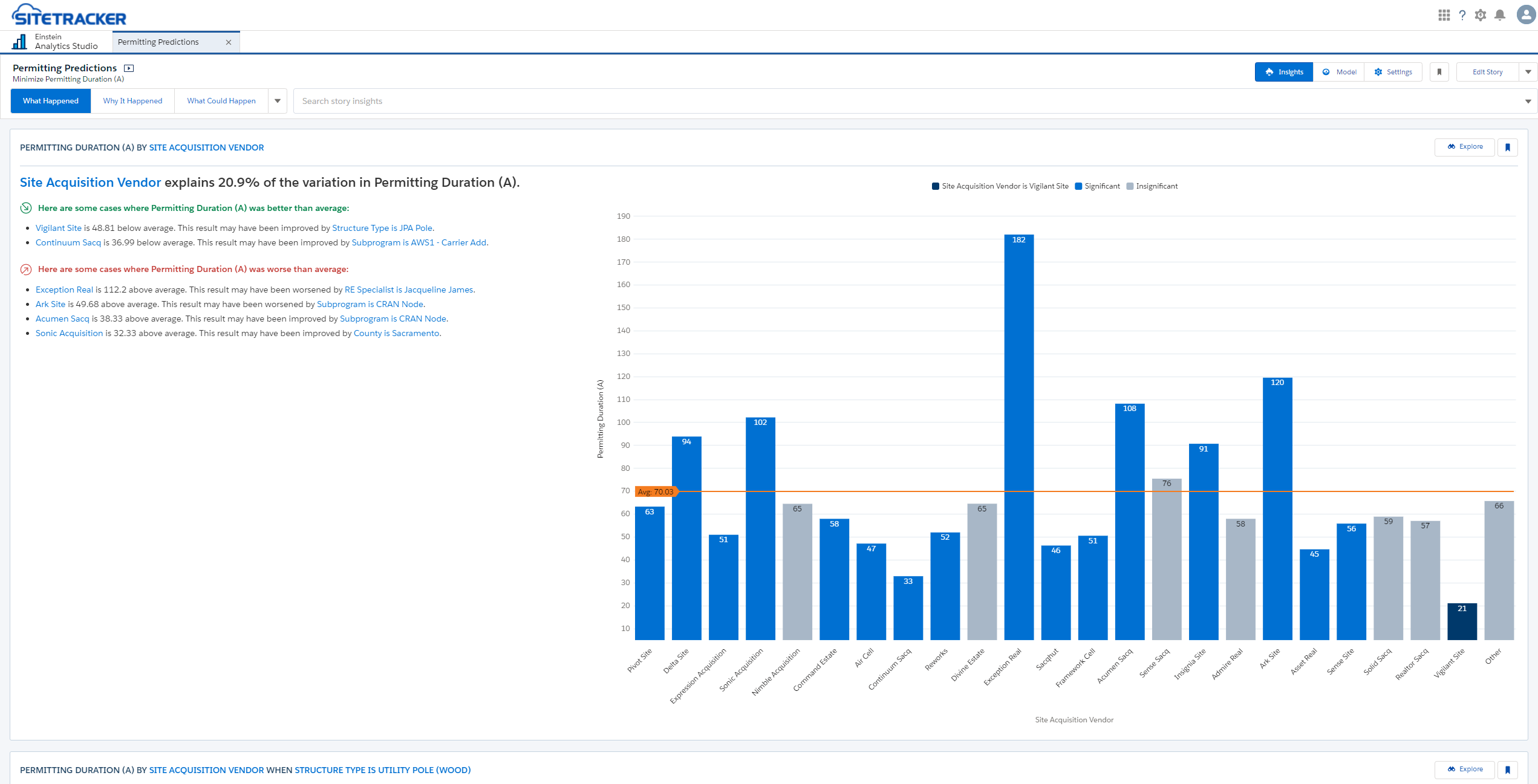This screenshot has height=784, width=1538.
Task: Open the user profile avatar
Action: tap(1526, 15)
